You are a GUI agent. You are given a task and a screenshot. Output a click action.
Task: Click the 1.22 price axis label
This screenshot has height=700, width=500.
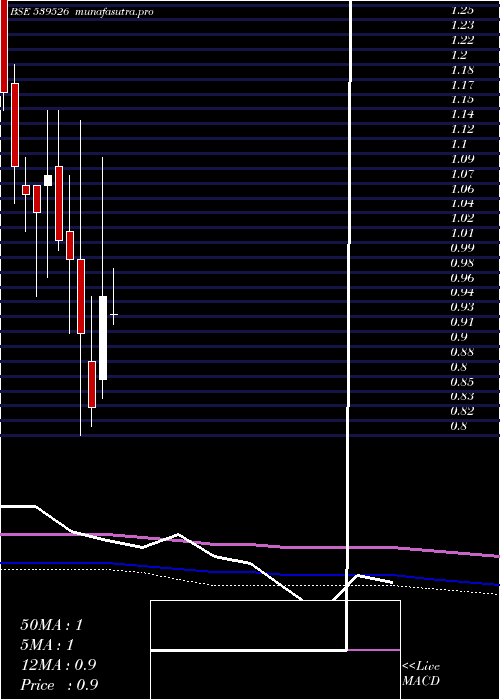pos(462,40)
